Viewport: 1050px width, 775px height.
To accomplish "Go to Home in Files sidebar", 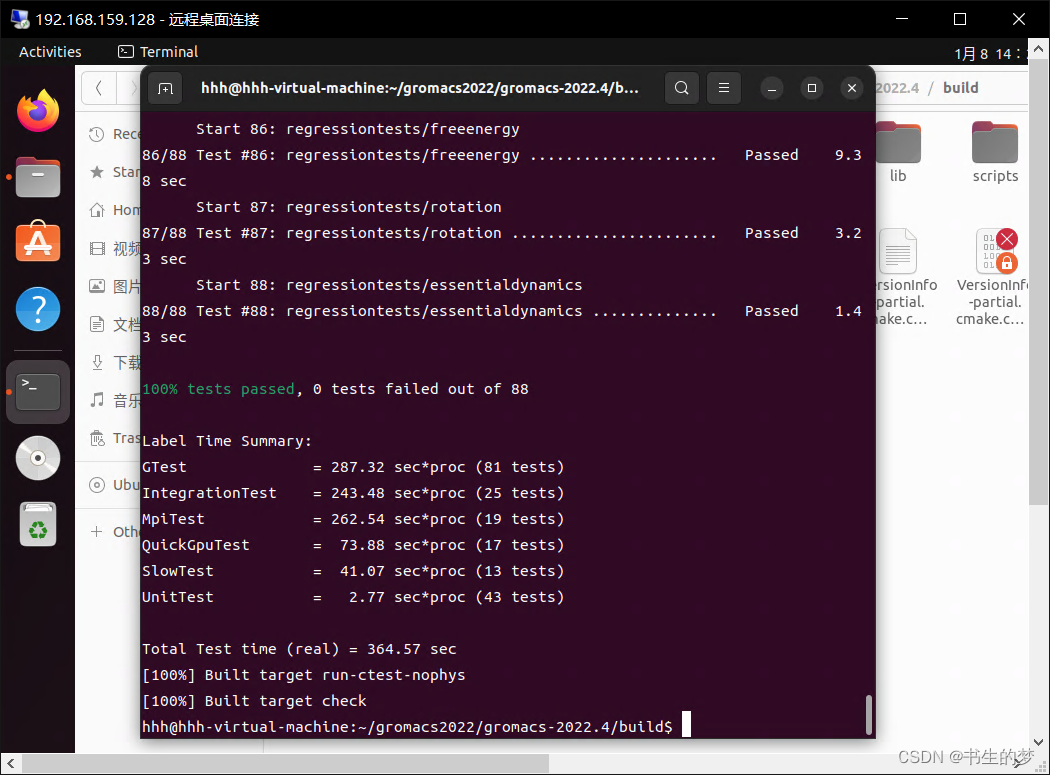I will [x=115, y=210].
